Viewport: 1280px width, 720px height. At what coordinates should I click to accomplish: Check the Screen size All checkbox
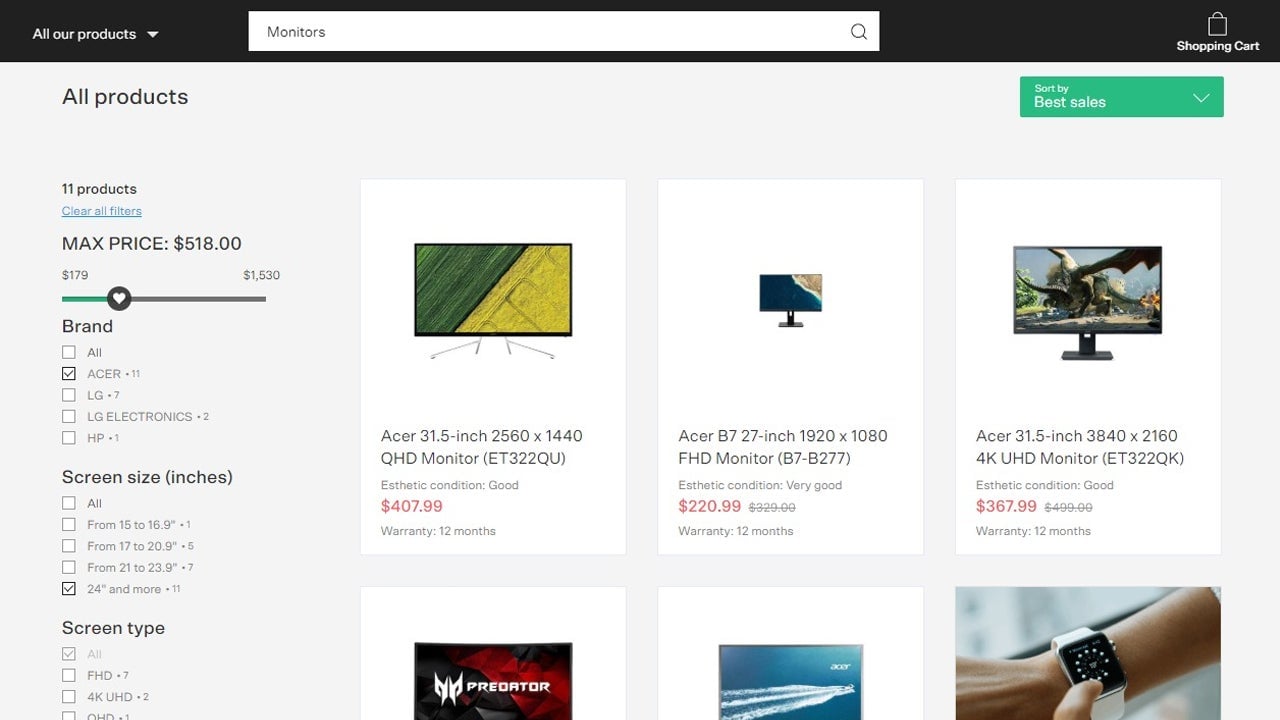69,503
